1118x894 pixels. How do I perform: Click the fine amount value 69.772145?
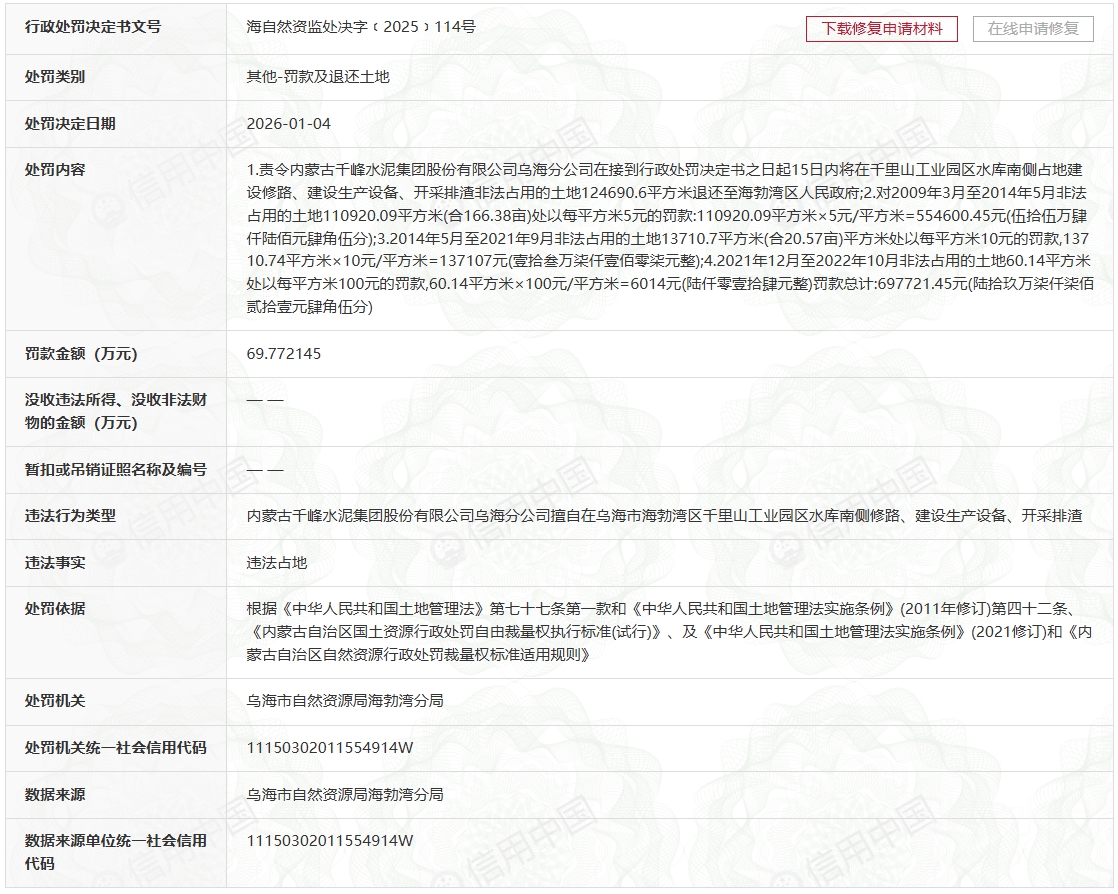point(284,354)
